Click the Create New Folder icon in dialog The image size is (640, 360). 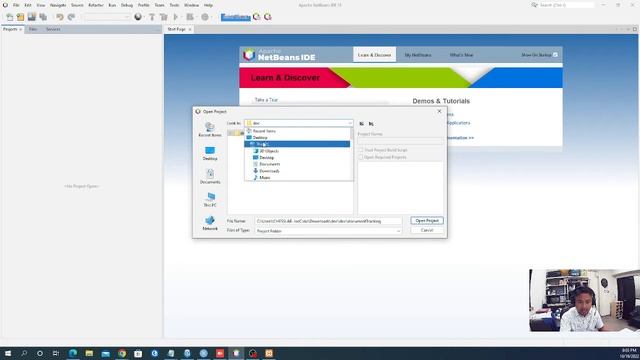point(371,123)
